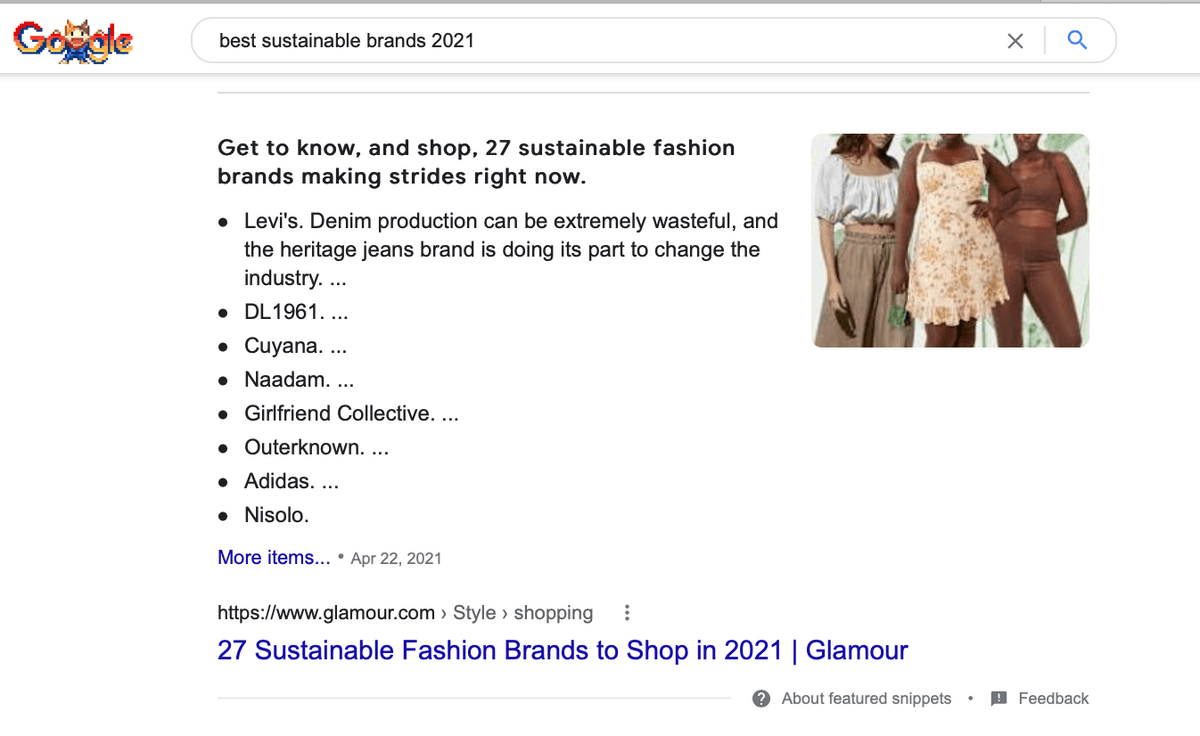Click the 'Style › shopping' breadcrumb
The width and height of the screenshot is (1200, 736).
(x=523, y=612)
